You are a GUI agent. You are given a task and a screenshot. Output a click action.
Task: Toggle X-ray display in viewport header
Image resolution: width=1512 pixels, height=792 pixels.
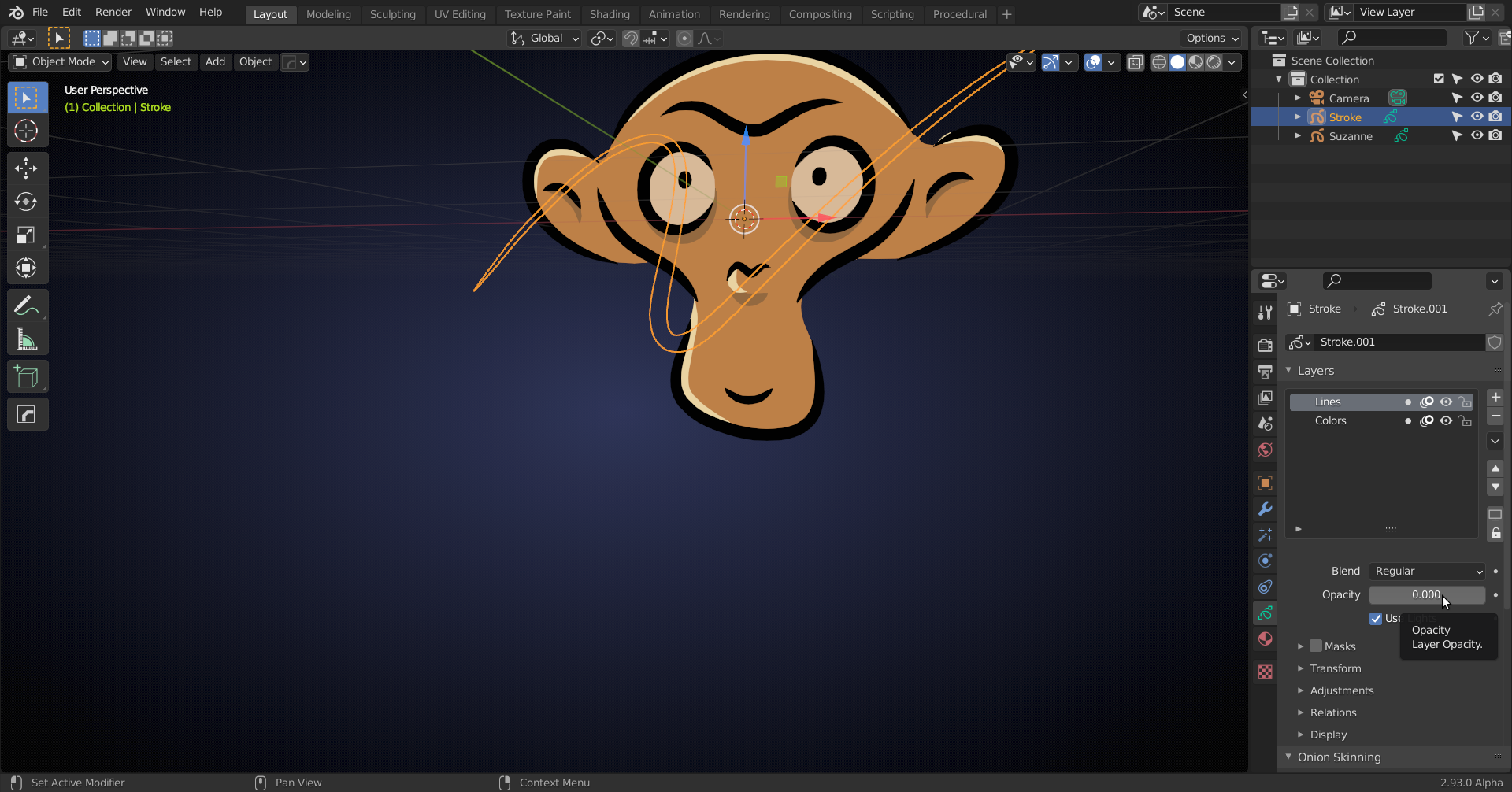click(x=1135, y=62)
